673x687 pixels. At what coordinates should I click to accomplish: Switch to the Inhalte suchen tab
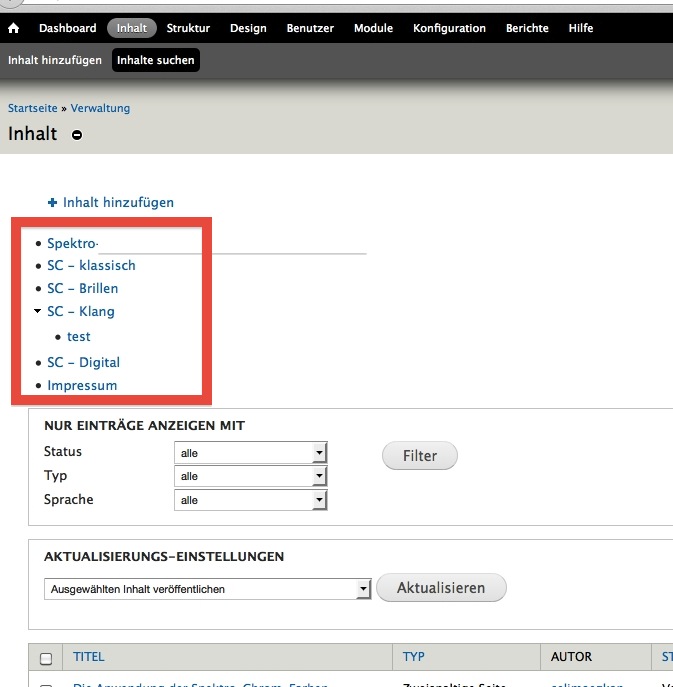pyautogui.click(x=155, y=61)
